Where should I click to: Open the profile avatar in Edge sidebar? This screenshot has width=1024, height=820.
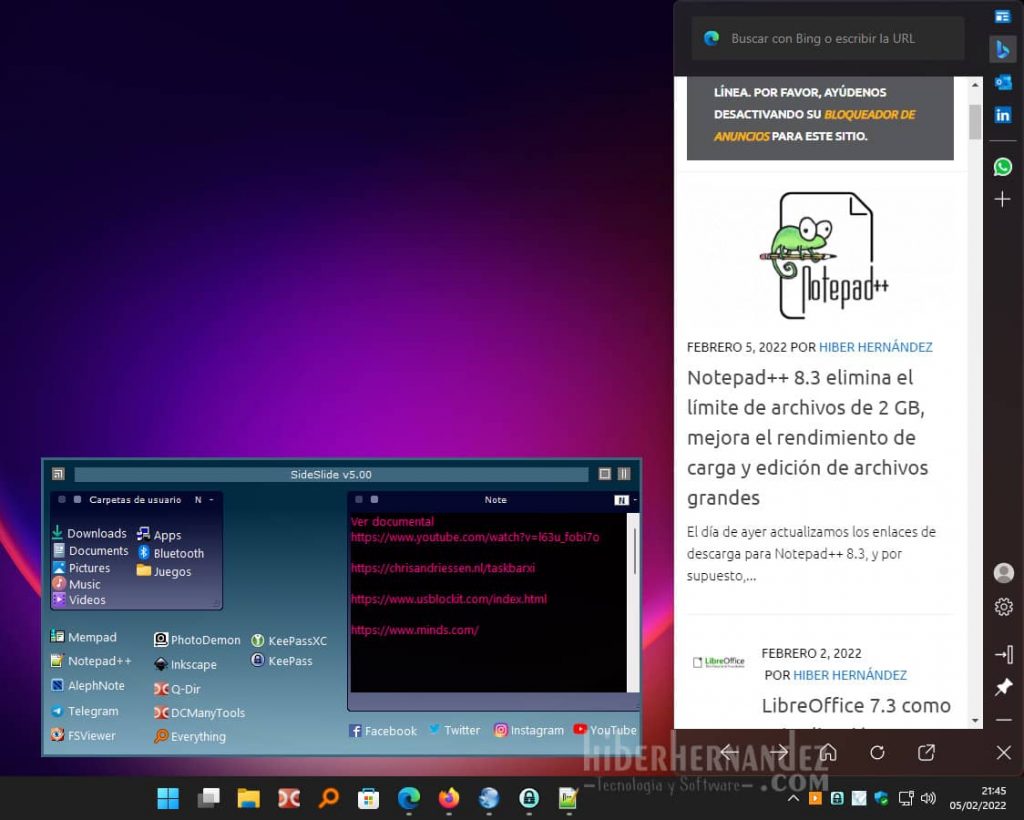click(1003, 573)
